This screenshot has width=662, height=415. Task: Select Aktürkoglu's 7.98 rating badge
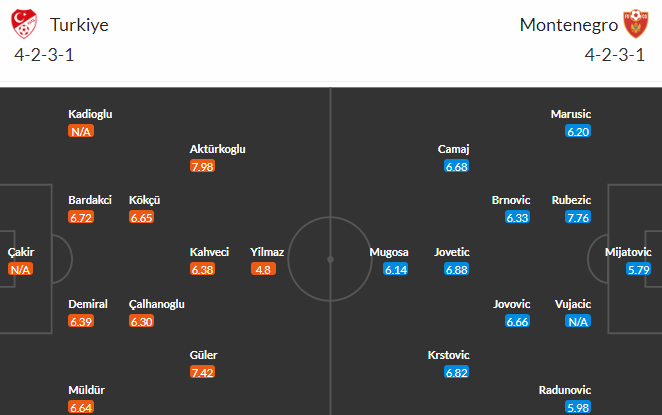pos(202,166)
